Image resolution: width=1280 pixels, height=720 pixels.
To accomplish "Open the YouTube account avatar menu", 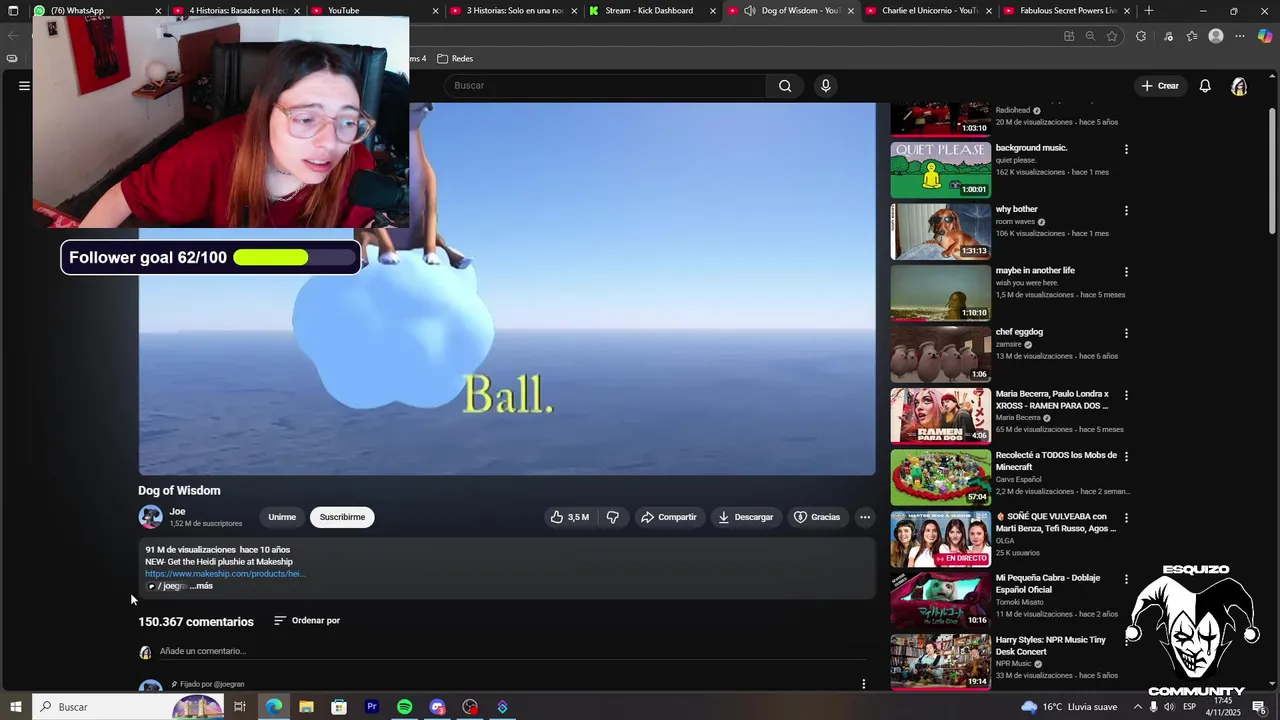I will click(x=1239, y=86).
